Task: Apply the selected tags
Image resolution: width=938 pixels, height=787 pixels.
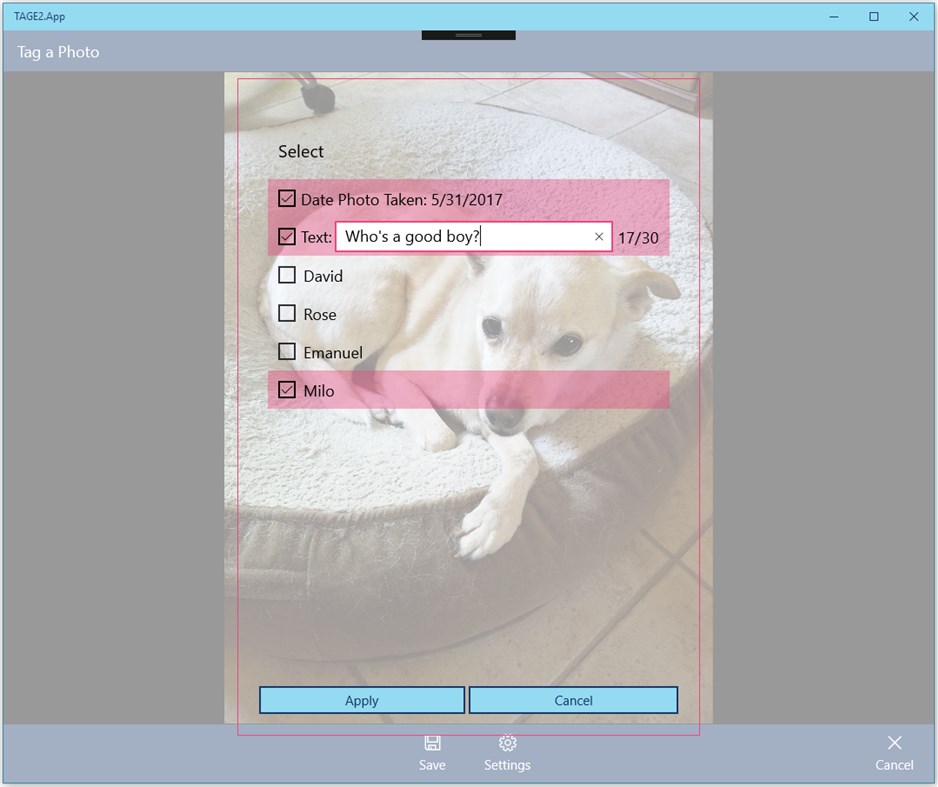Action: [361, 700]
